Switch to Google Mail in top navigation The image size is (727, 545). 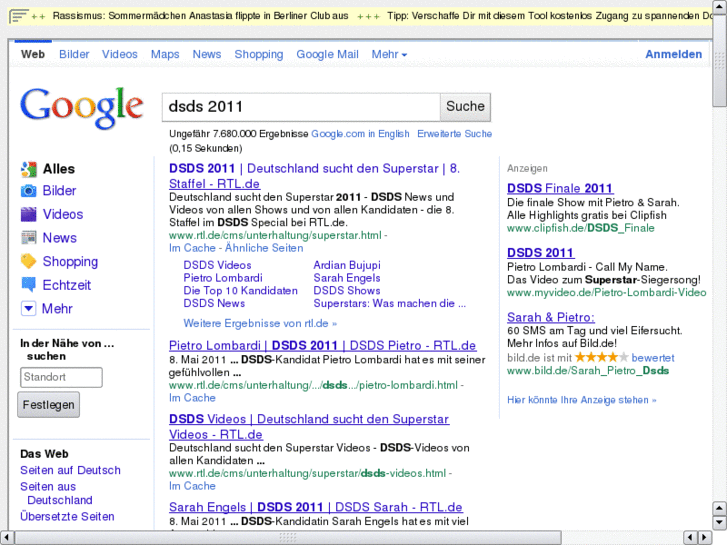[x=327, y=54]
